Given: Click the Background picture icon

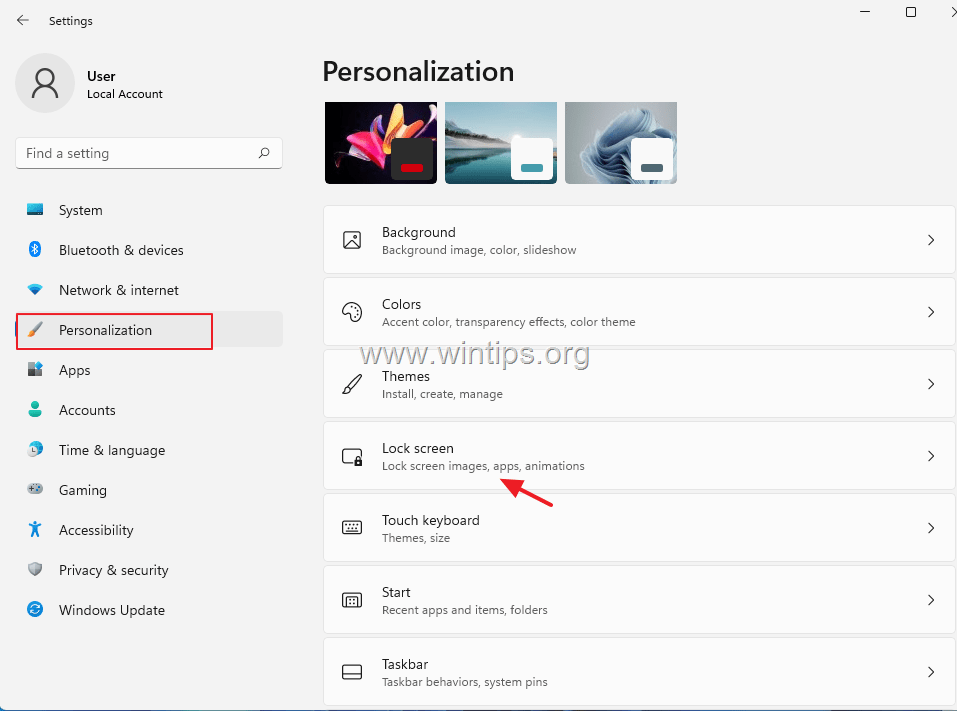Looking at the screenshot, I should click(x=352, y=240).
